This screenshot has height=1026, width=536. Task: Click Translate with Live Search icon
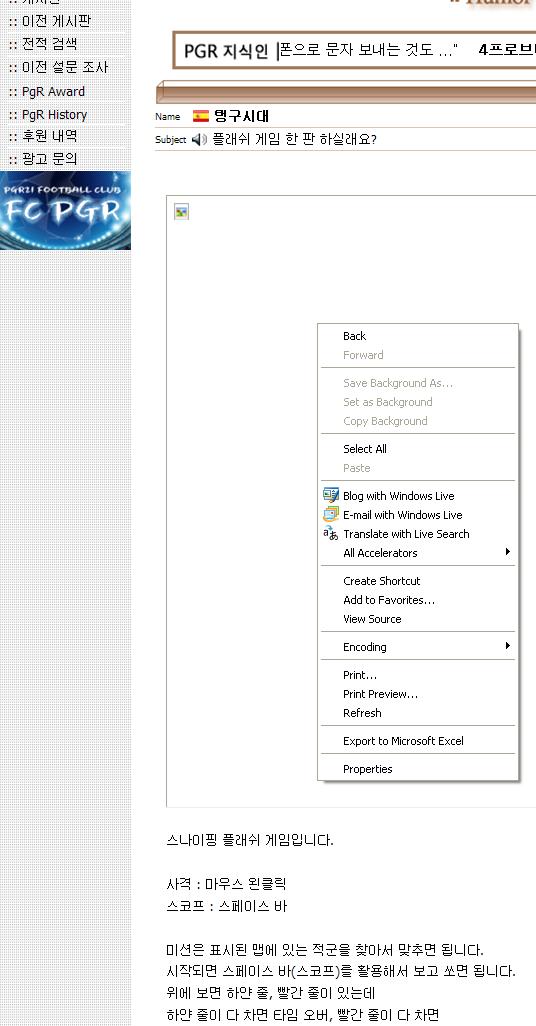tap(331, 533)
